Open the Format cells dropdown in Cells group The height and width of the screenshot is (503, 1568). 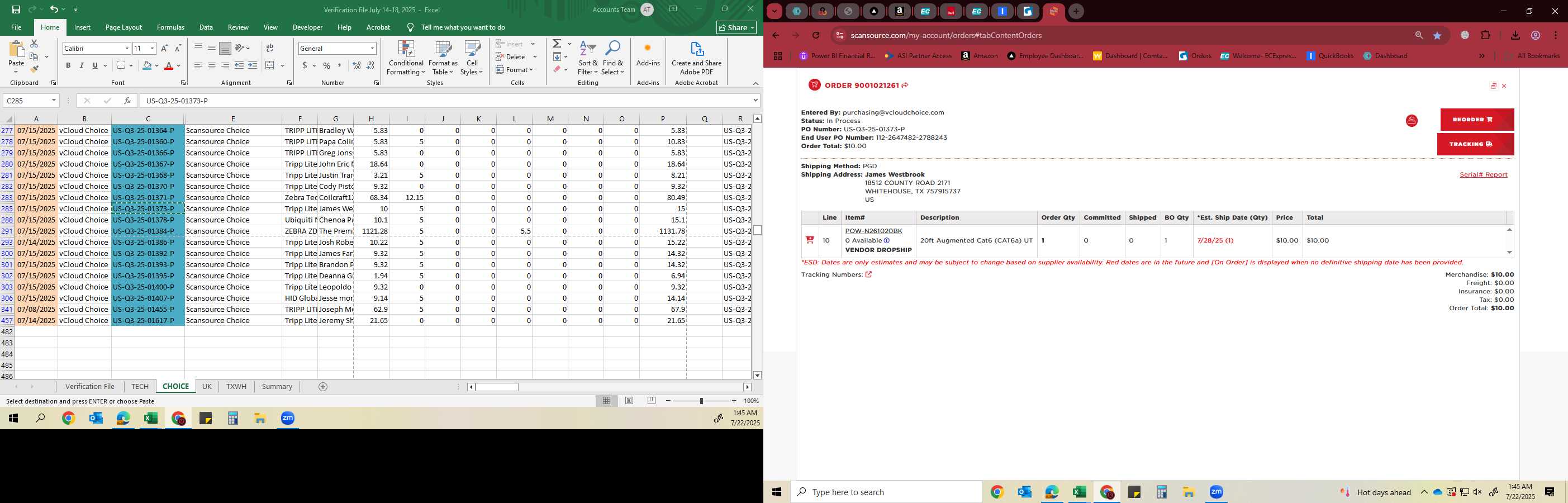pos(515,69)
